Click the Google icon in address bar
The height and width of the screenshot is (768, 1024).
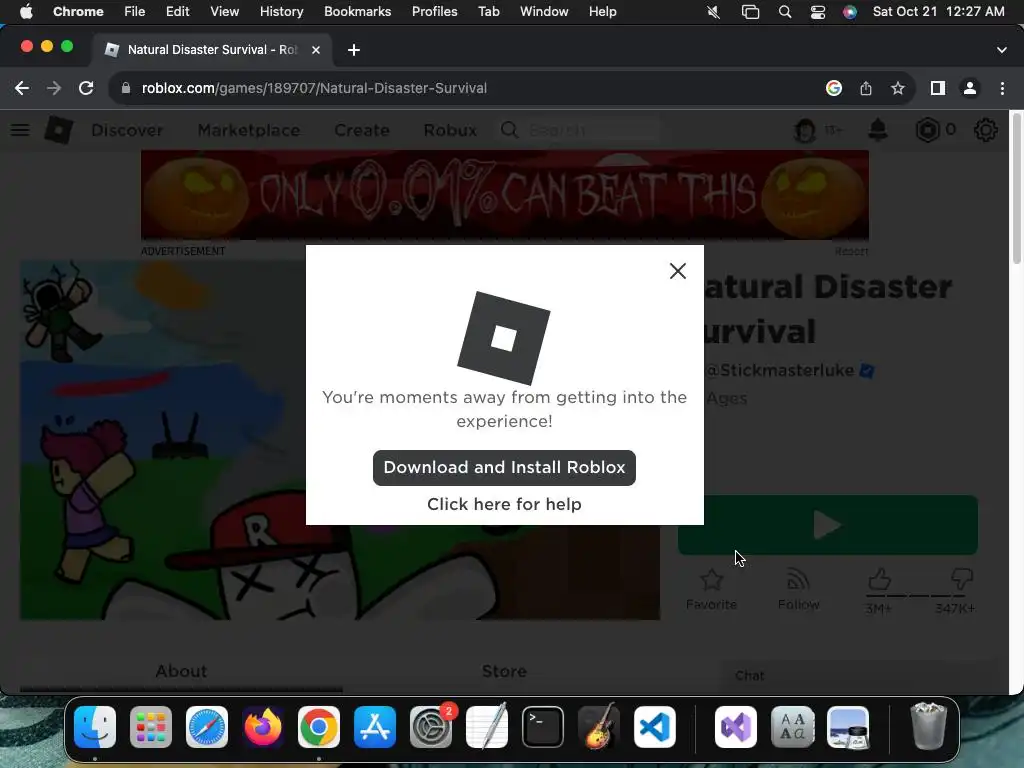click(x=834, y=88)
